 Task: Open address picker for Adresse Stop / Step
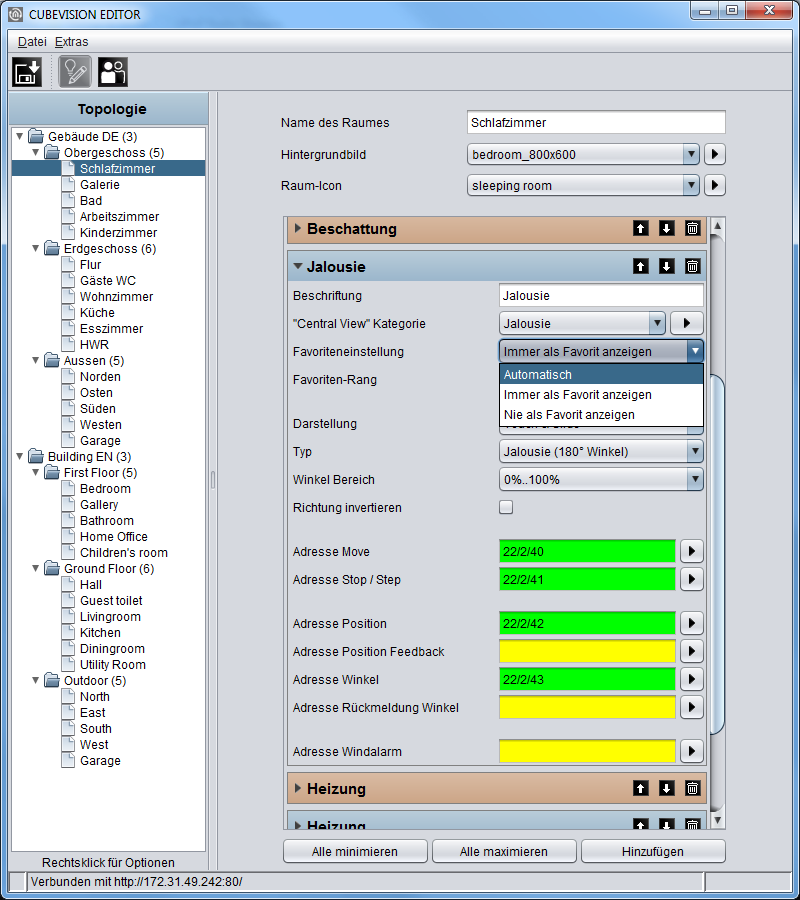click(x=692, y=579)
